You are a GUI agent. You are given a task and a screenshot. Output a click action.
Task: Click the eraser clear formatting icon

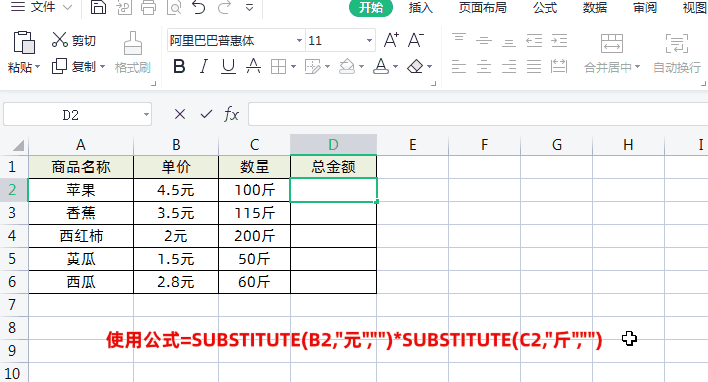[x=415, y=67]
